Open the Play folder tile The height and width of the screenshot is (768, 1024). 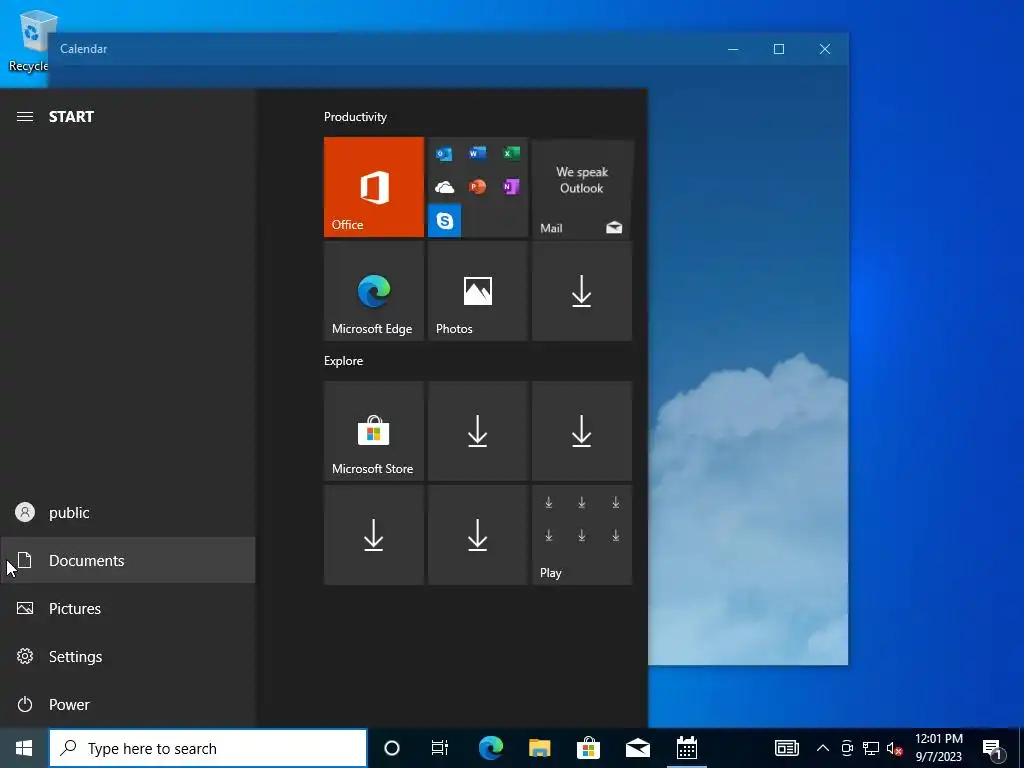[x=582, y=535]
